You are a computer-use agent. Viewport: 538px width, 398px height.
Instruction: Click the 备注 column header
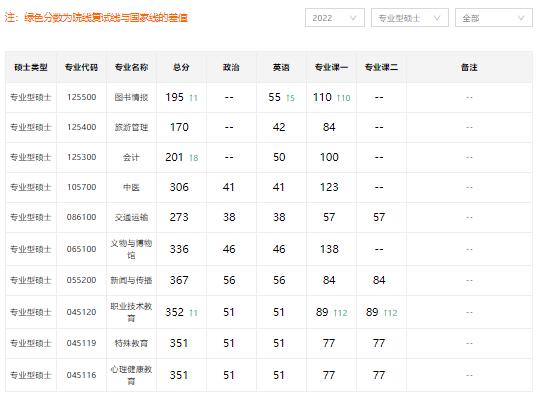coord(469,67)
